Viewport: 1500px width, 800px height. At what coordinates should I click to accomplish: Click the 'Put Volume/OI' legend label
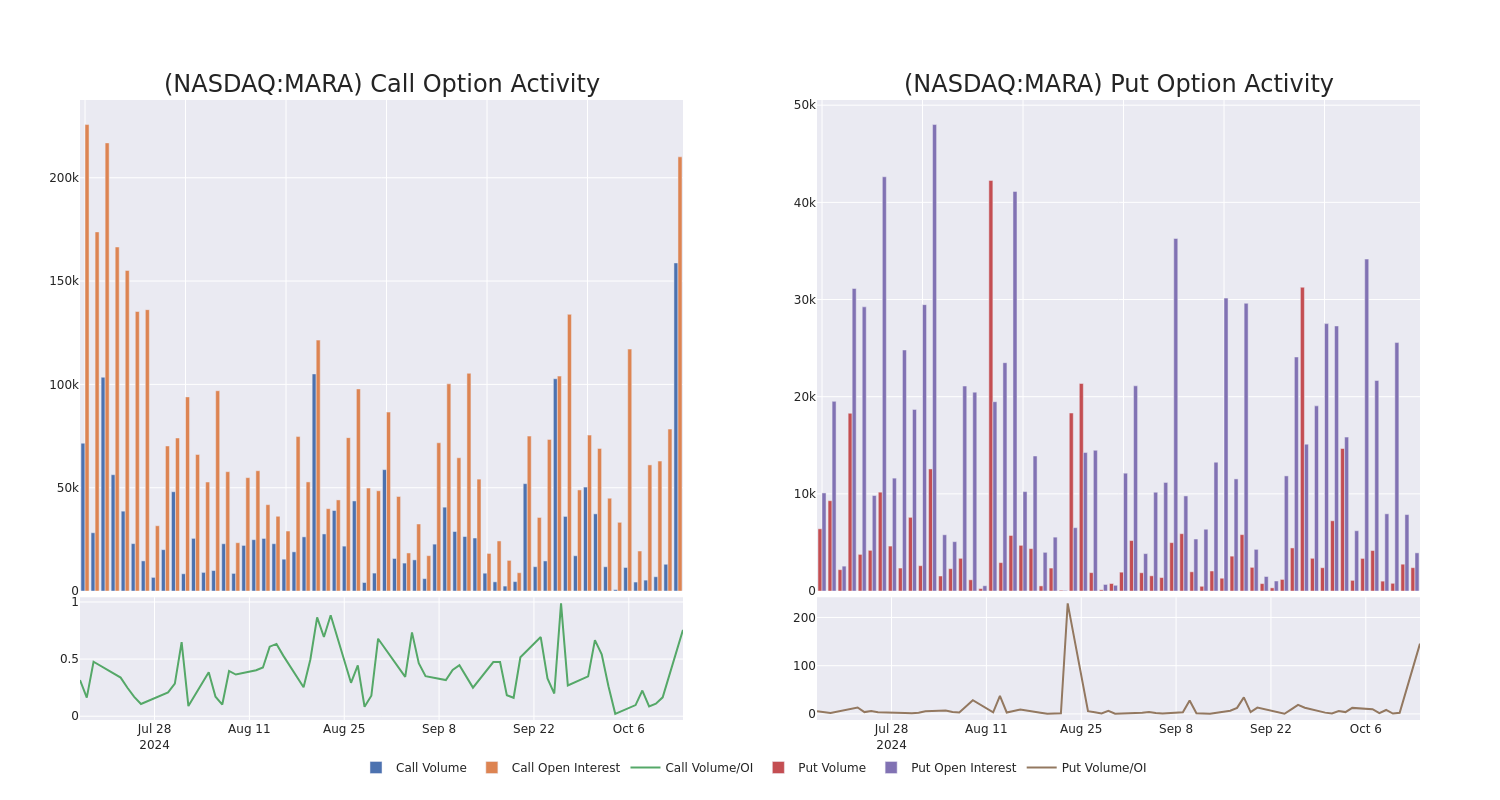[1104, 768]
